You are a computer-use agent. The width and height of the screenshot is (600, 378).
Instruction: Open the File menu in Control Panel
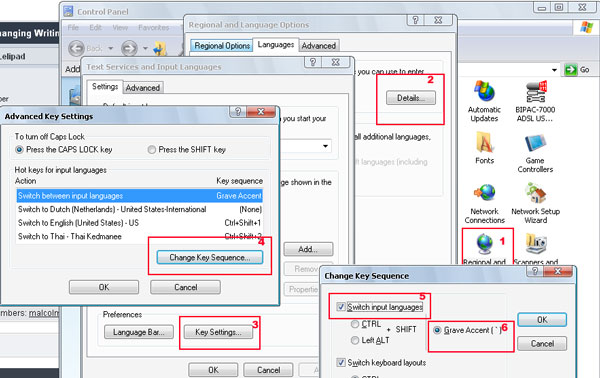pyautogui.click(x=73, y=28)
